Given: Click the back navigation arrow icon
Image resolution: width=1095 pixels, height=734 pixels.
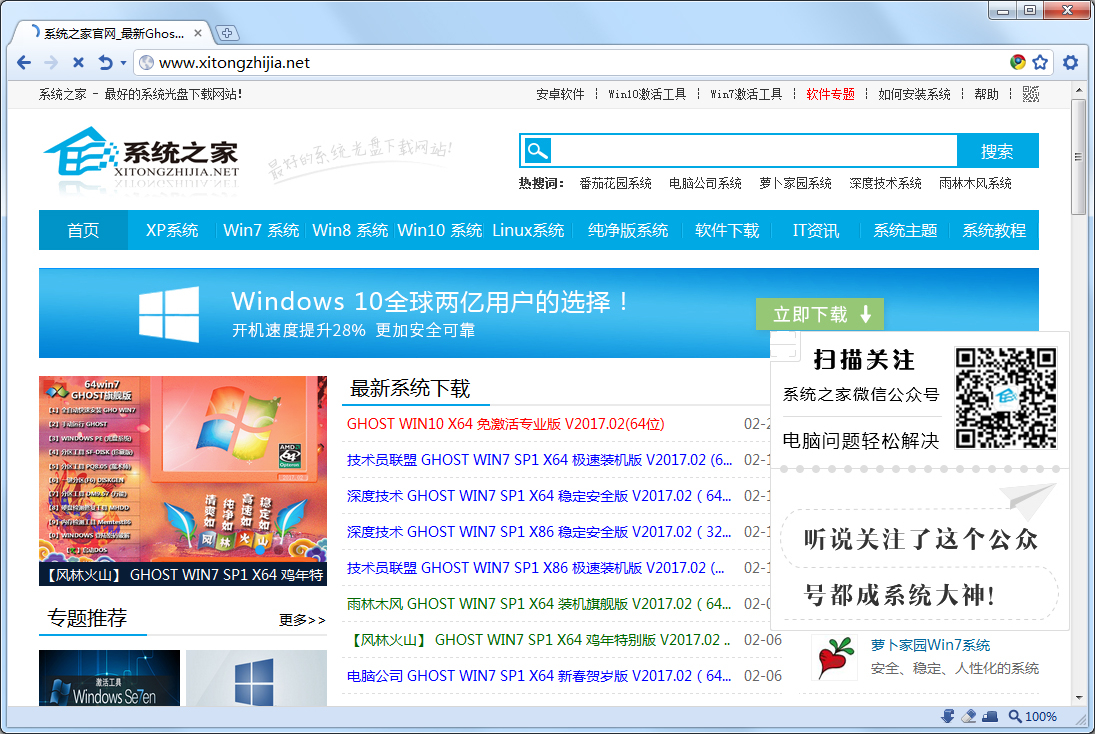Looking at the screenshot, I should [23, 62].
